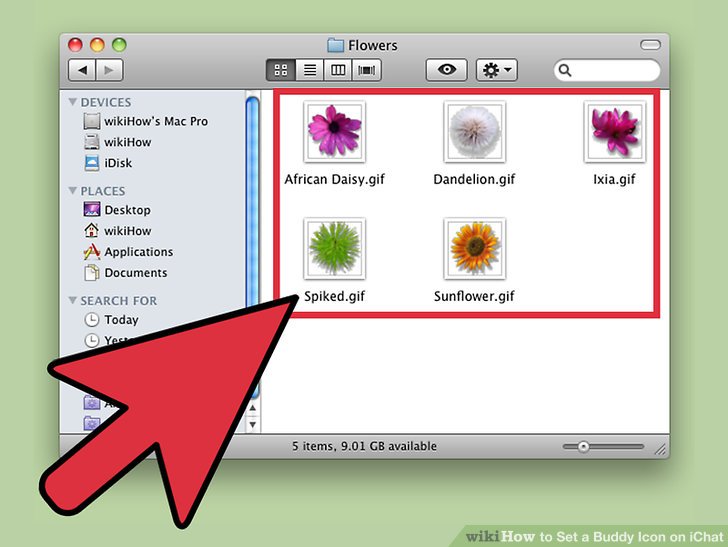Click the Applications icon in sidebar

91,252
